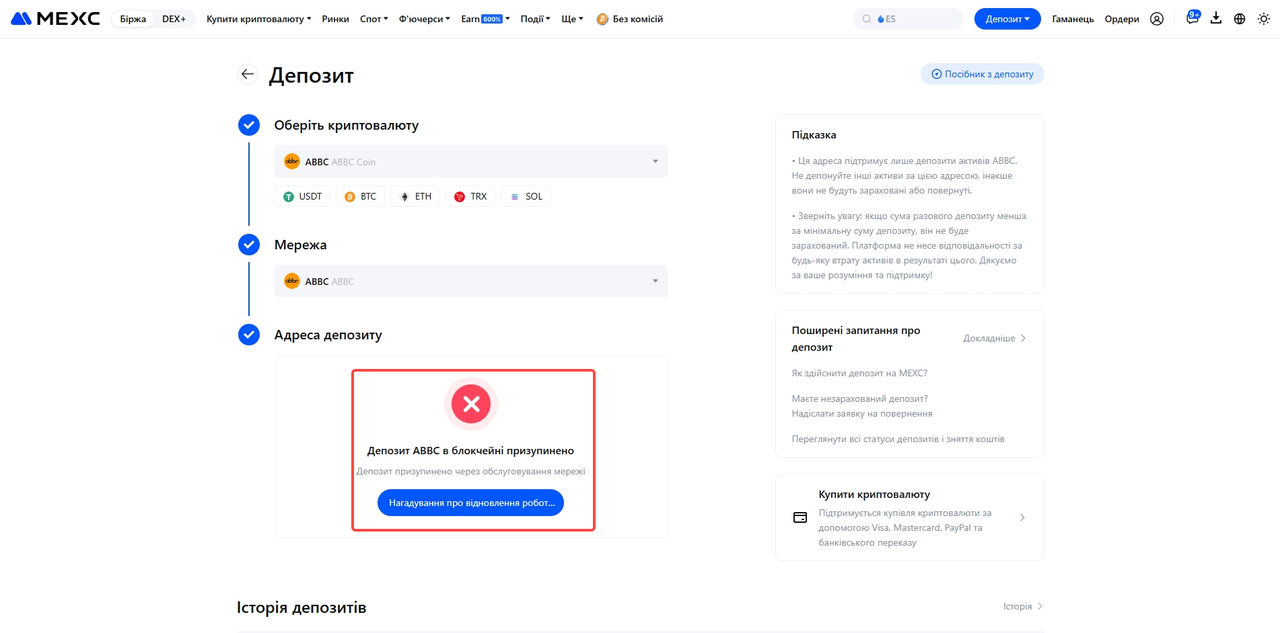Click the card icon in Купити криптовалюту panel
Image resolution: width=1280 pixels, height=633 pixels.
[800, 518]
